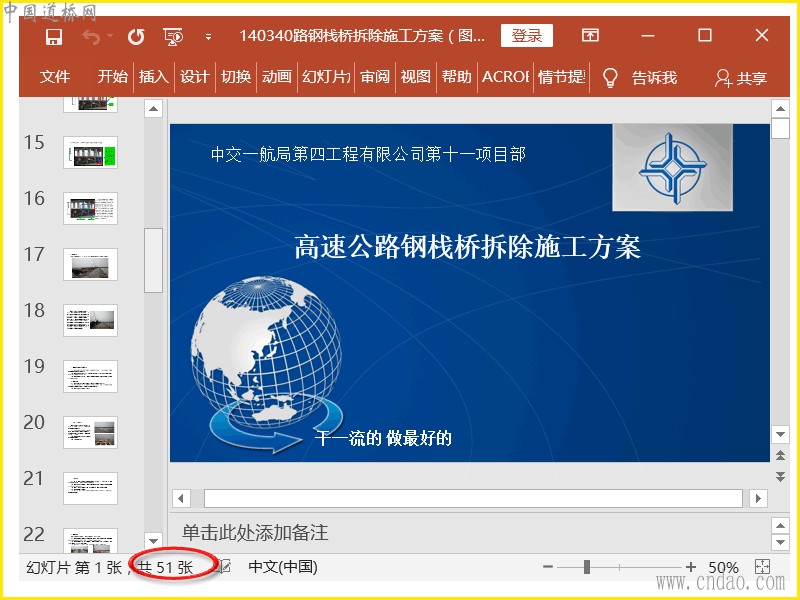800x600 pixels.
Task: Click the slide title 高速公路钢栈桥拆除施工方案
Action: [467, 247]
